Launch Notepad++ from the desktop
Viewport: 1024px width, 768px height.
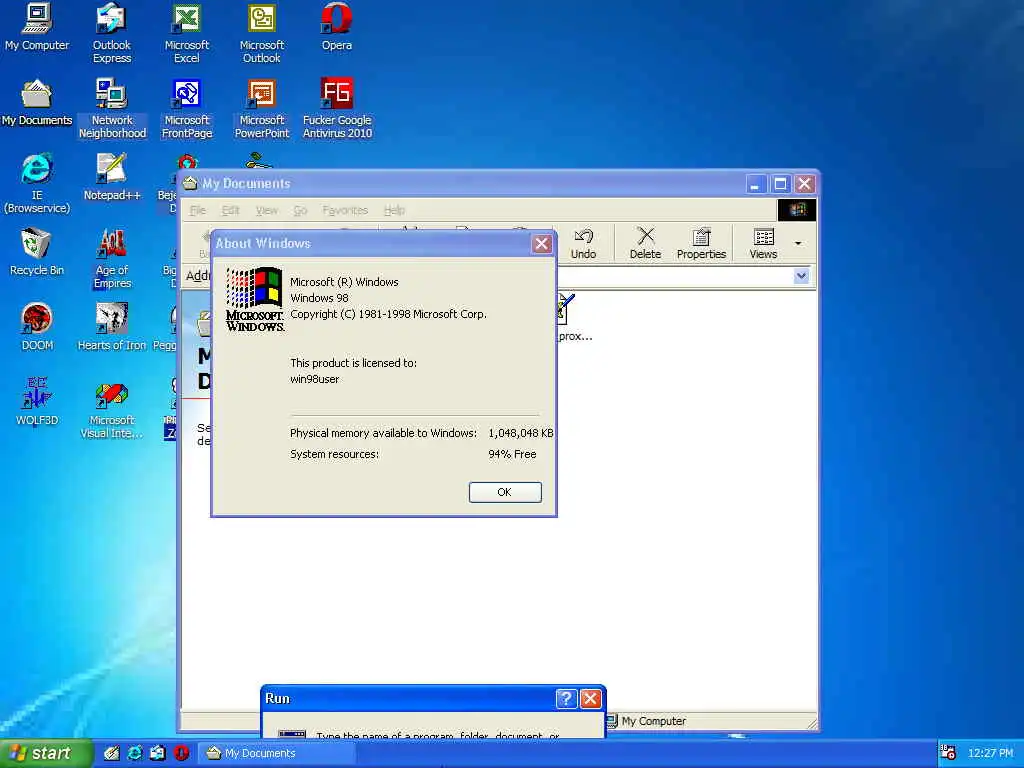click(112, 176)
